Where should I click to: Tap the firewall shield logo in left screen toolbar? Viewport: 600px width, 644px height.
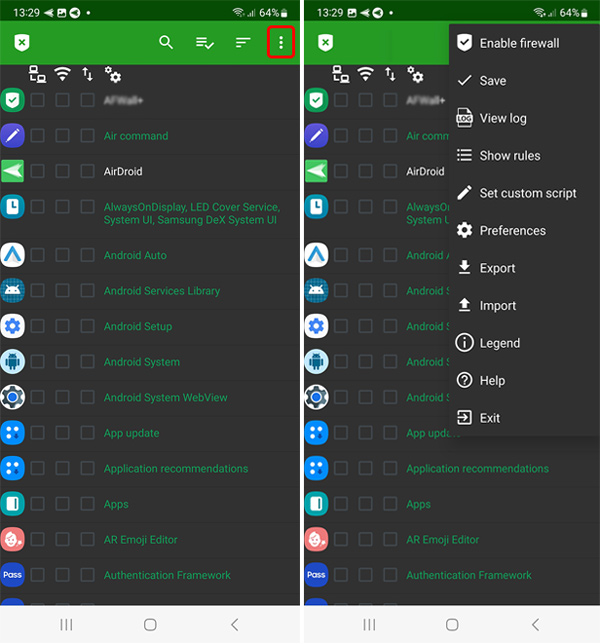22,42
